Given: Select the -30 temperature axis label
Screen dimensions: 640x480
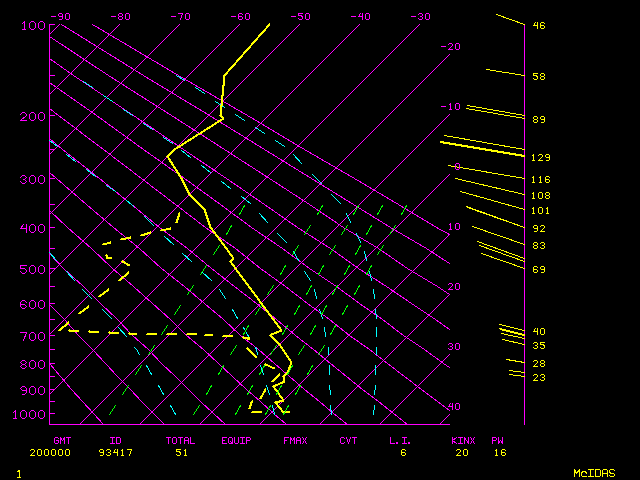Looking at the screenshot, I should pyautogui.click(x=421, y=17).
